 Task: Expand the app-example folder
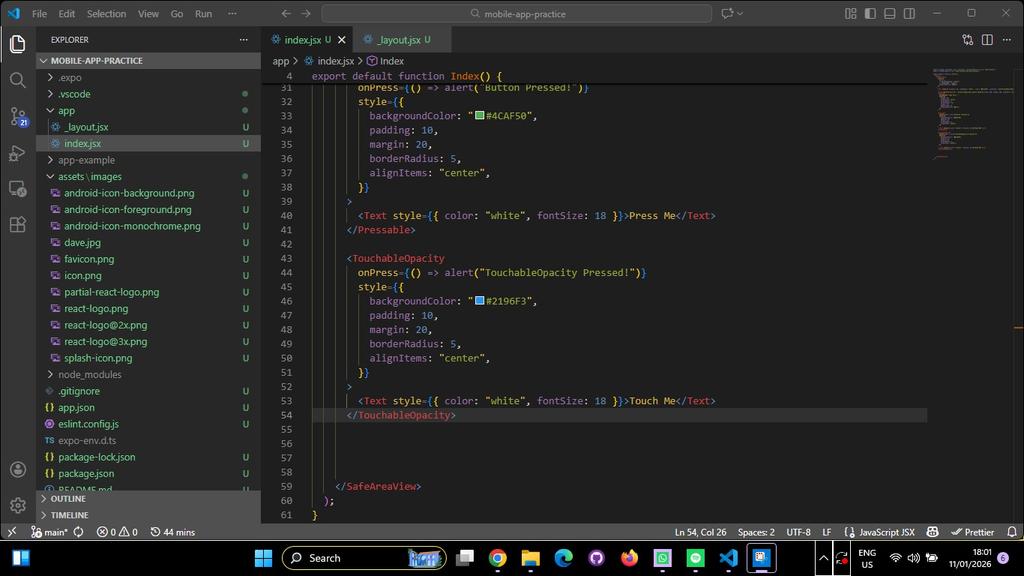coord(149,160)
